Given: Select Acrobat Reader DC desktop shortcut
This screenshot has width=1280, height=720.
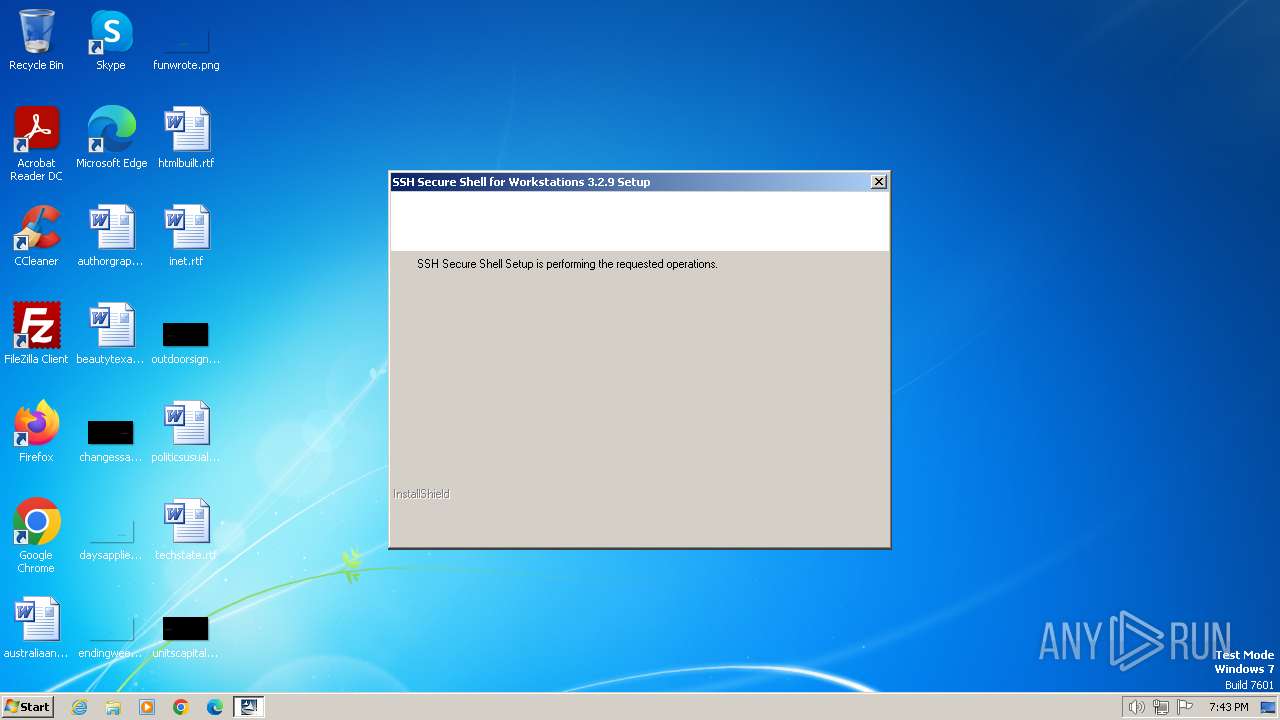Looking at the screenshot, I should [x=36, y=144].
